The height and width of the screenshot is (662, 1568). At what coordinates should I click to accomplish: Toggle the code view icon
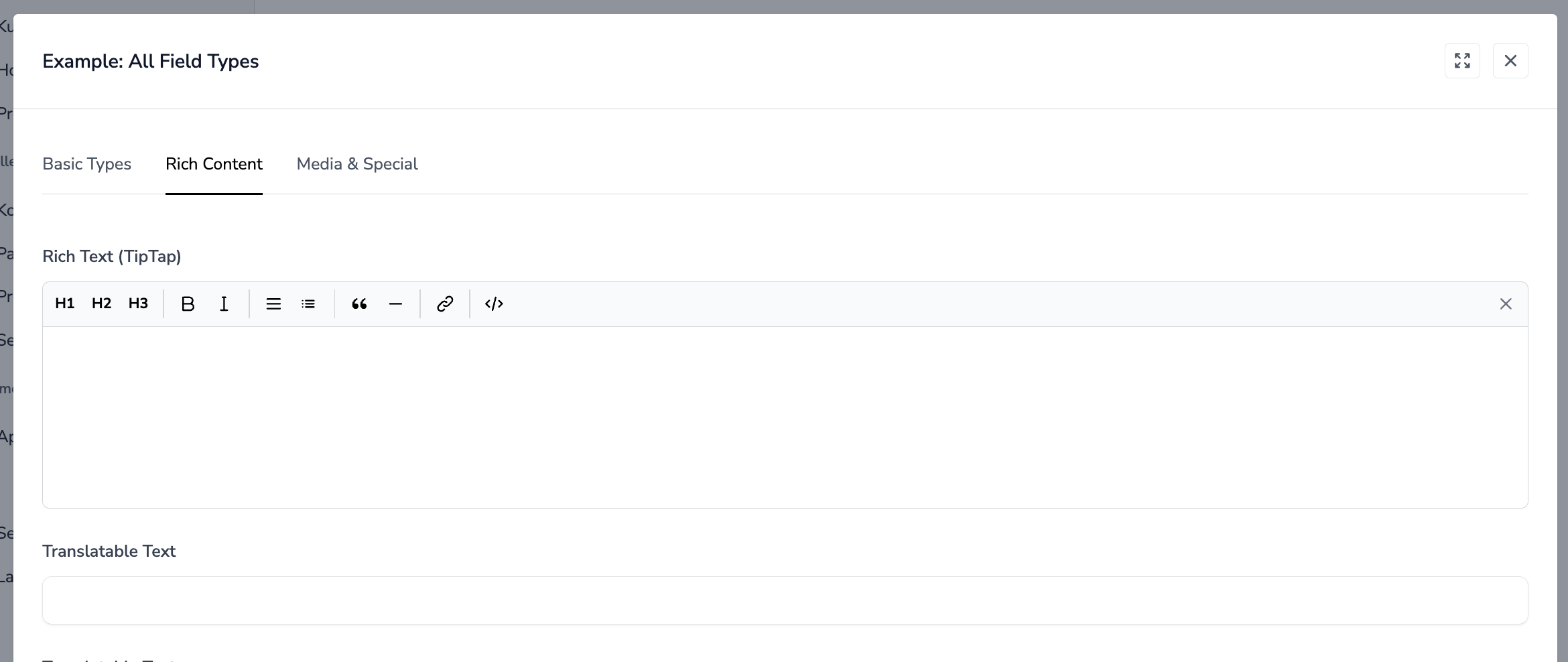tap(494, 304)
